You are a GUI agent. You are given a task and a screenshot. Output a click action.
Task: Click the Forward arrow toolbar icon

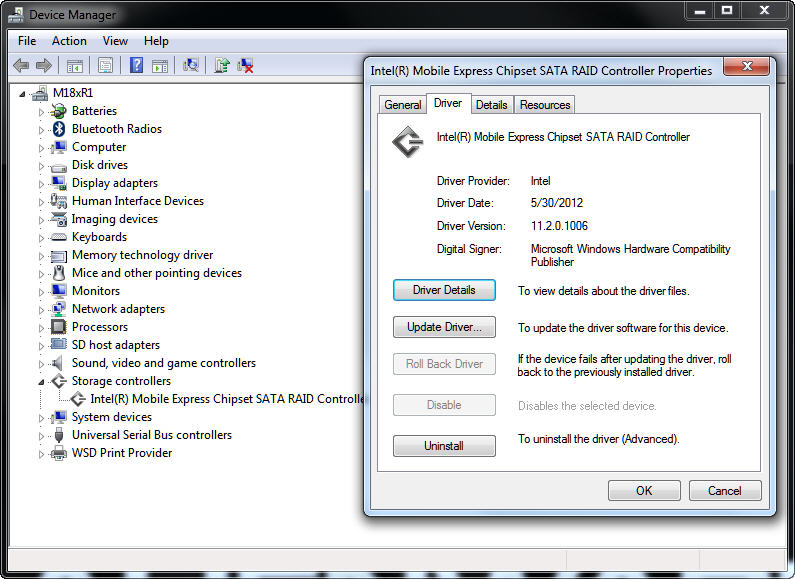(44, 65)
